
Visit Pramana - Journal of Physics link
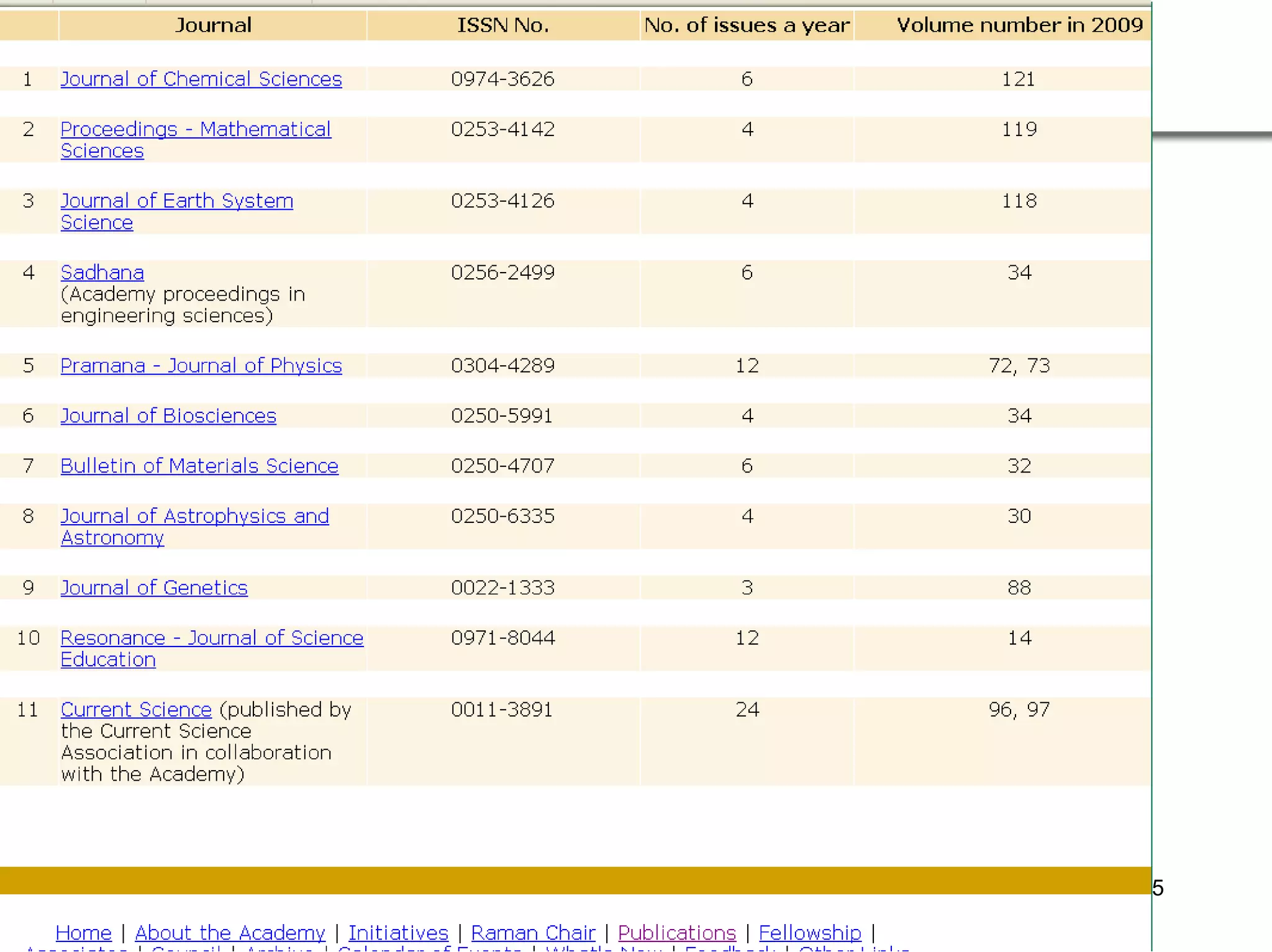pyautogui.click(x=201, y=365)
